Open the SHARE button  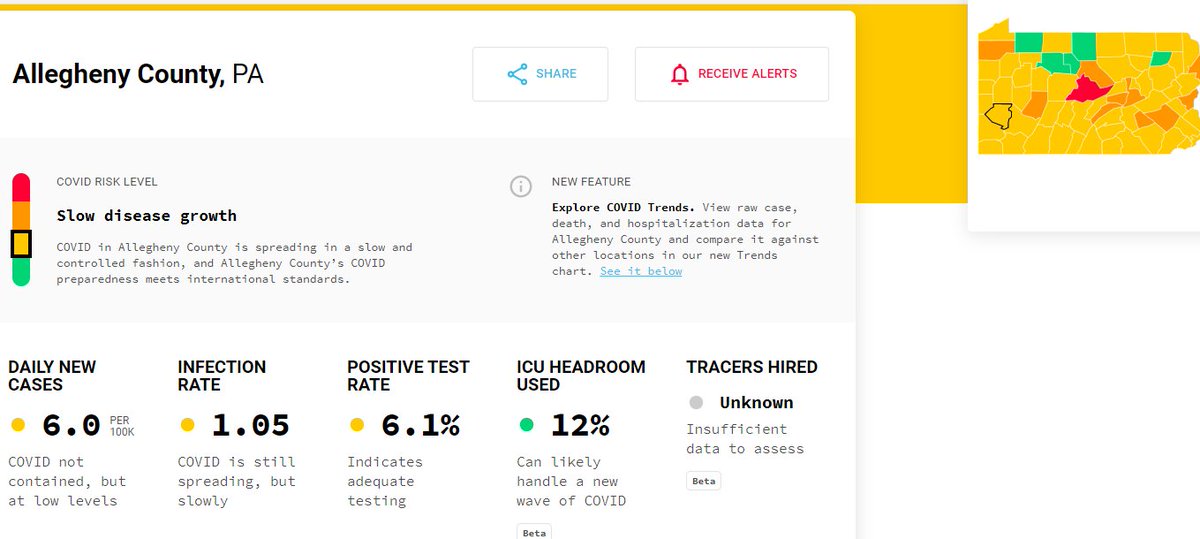[540, 74]
